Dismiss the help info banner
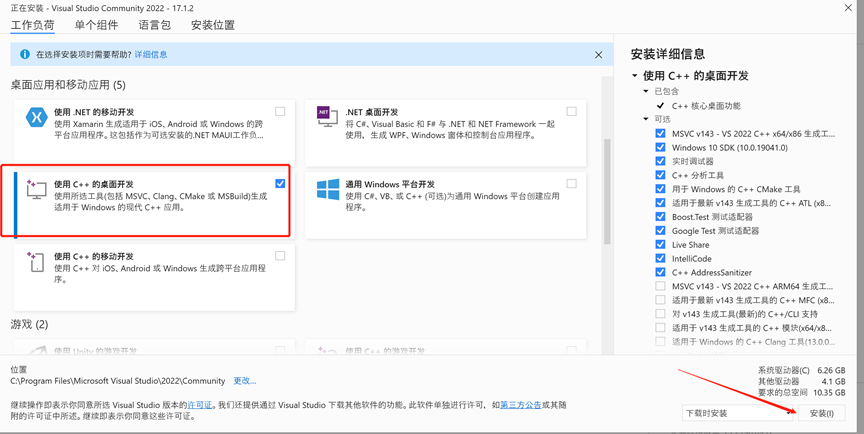This screenshot has width=864, height=434. [x=598, y=55]
